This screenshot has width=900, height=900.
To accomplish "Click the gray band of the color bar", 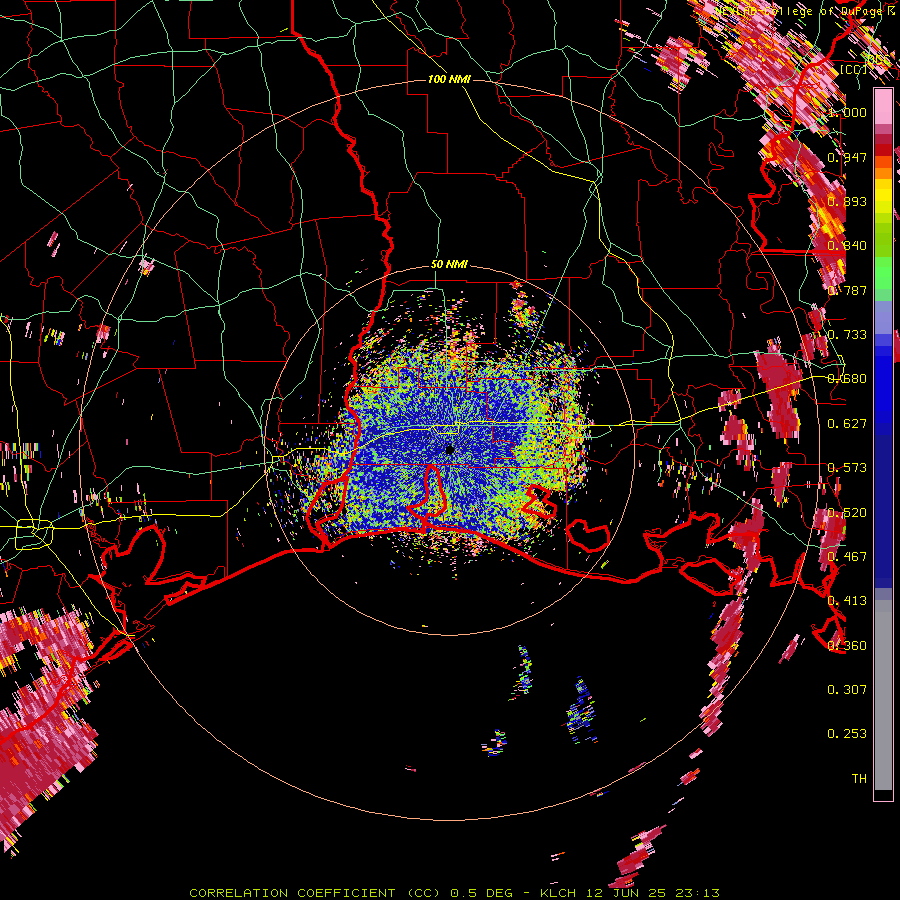I will [883, 695].
